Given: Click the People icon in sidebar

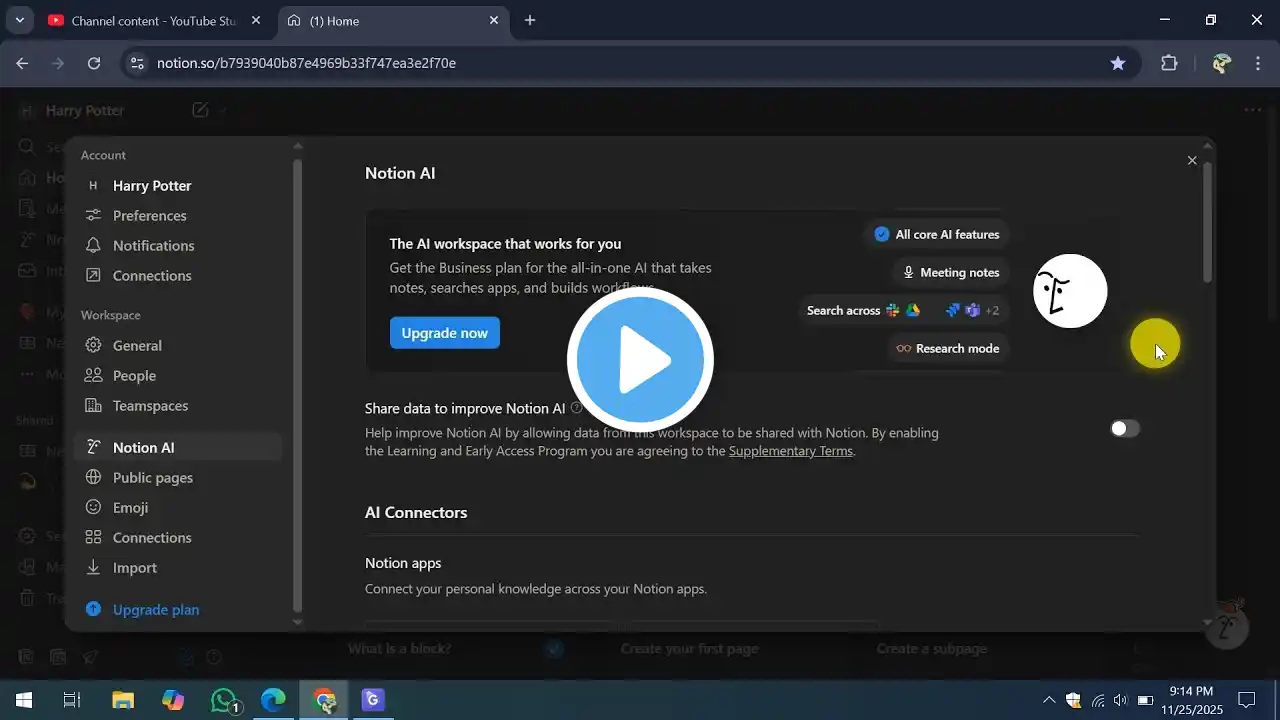Looking at the screenshot, I should click(x=93, y=376).
